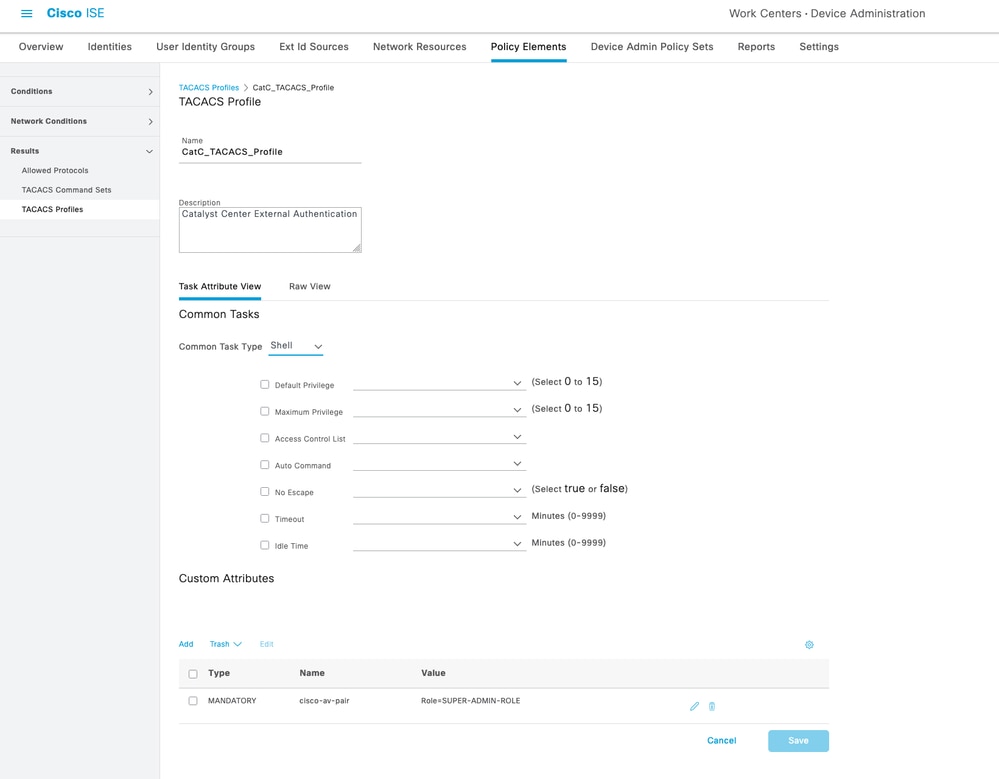Select the MANDATORY cisco-av-pair row checkbox
This screenshot has height=779, width=999.
193,701
